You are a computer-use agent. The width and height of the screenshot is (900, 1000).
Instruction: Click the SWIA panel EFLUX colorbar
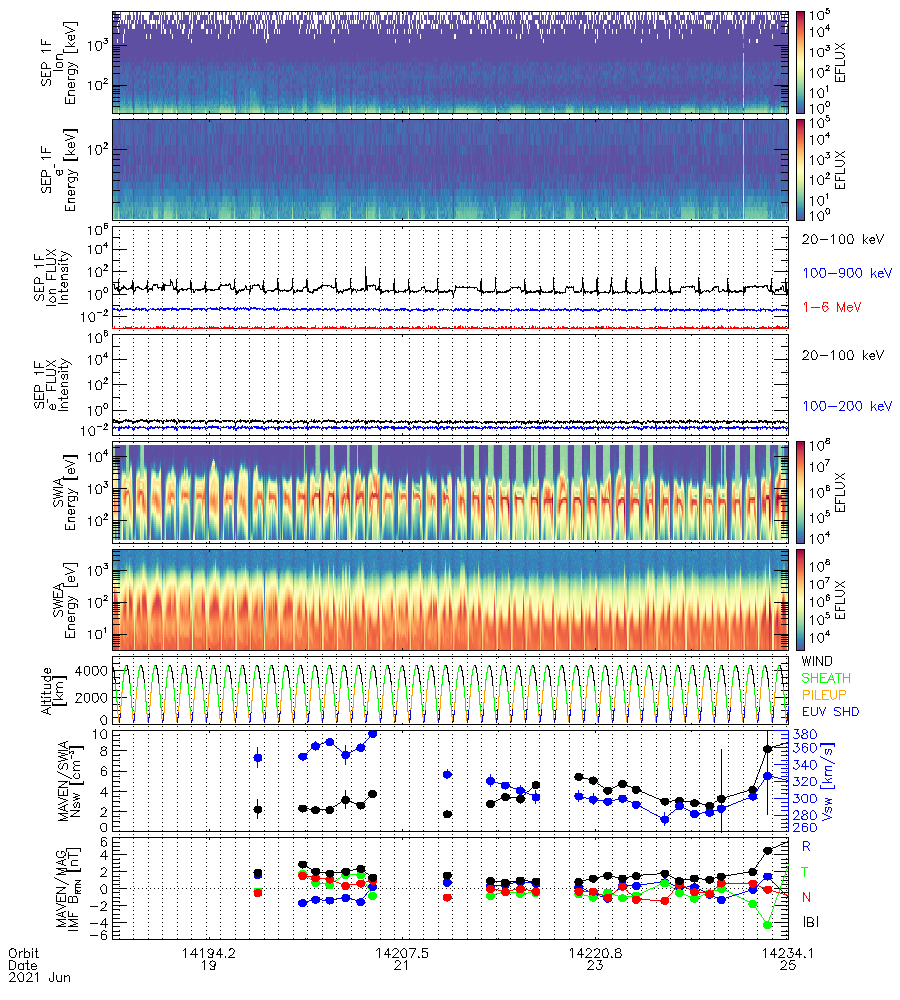pyautogui.click(x=801, y=491)
